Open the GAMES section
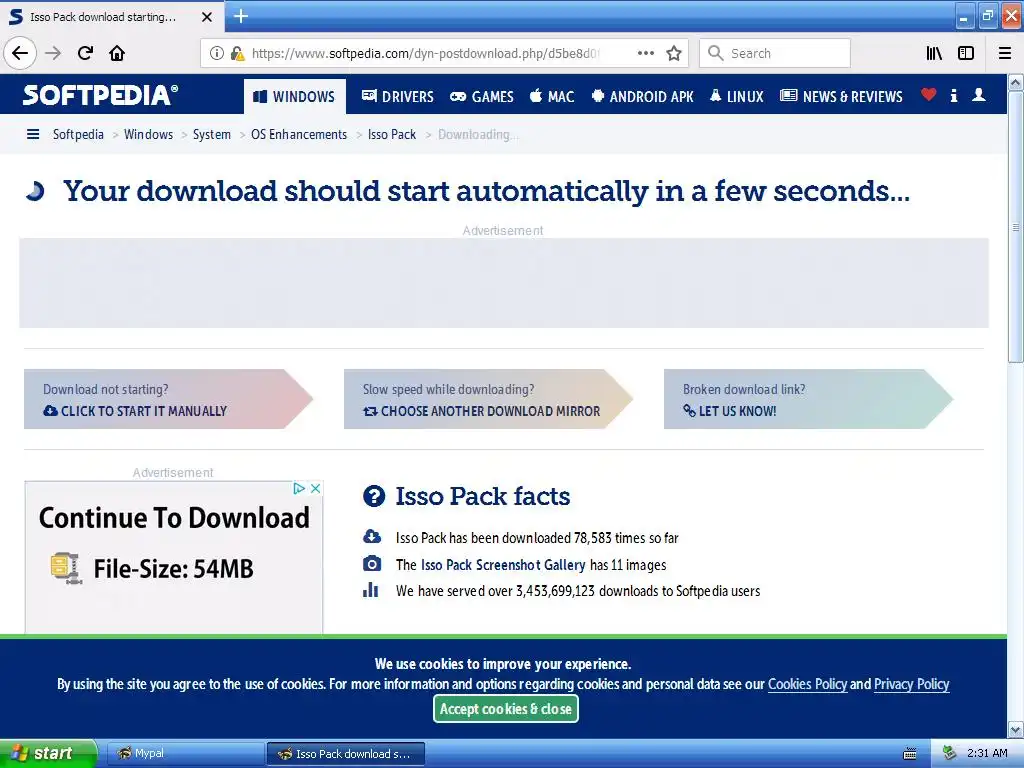The height and width of the screenshot is (768, 1024). 482,97
